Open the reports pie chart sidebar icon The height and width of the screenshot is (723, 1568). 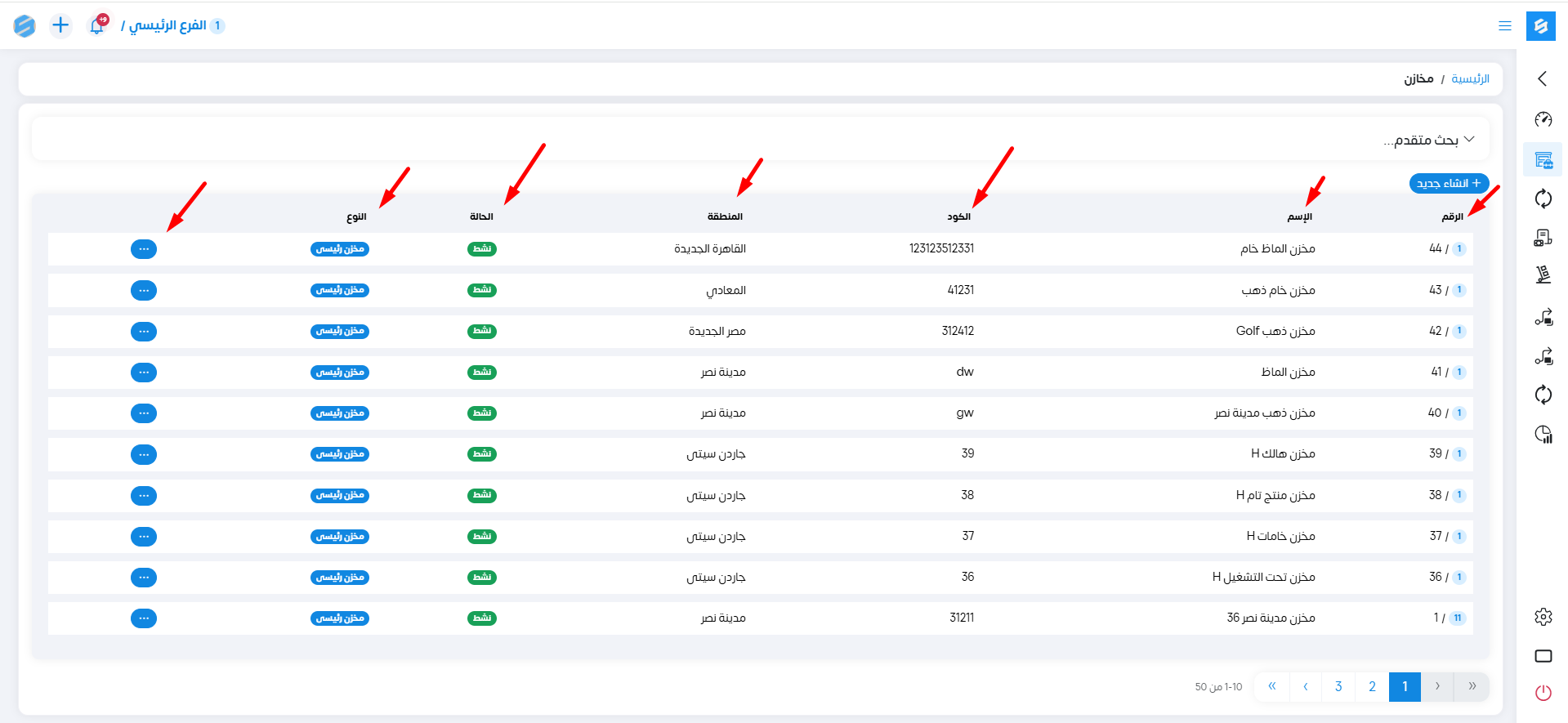coord(1543,434)
